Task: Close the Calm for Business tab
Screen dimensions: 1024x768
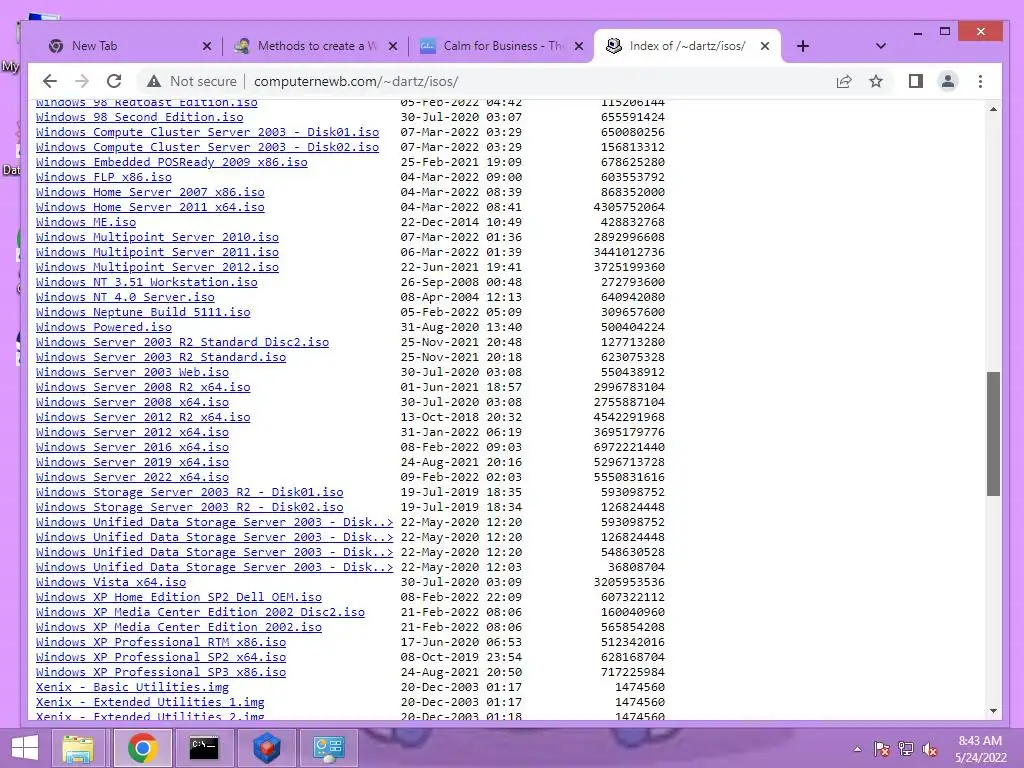Action: pos(579,46)
